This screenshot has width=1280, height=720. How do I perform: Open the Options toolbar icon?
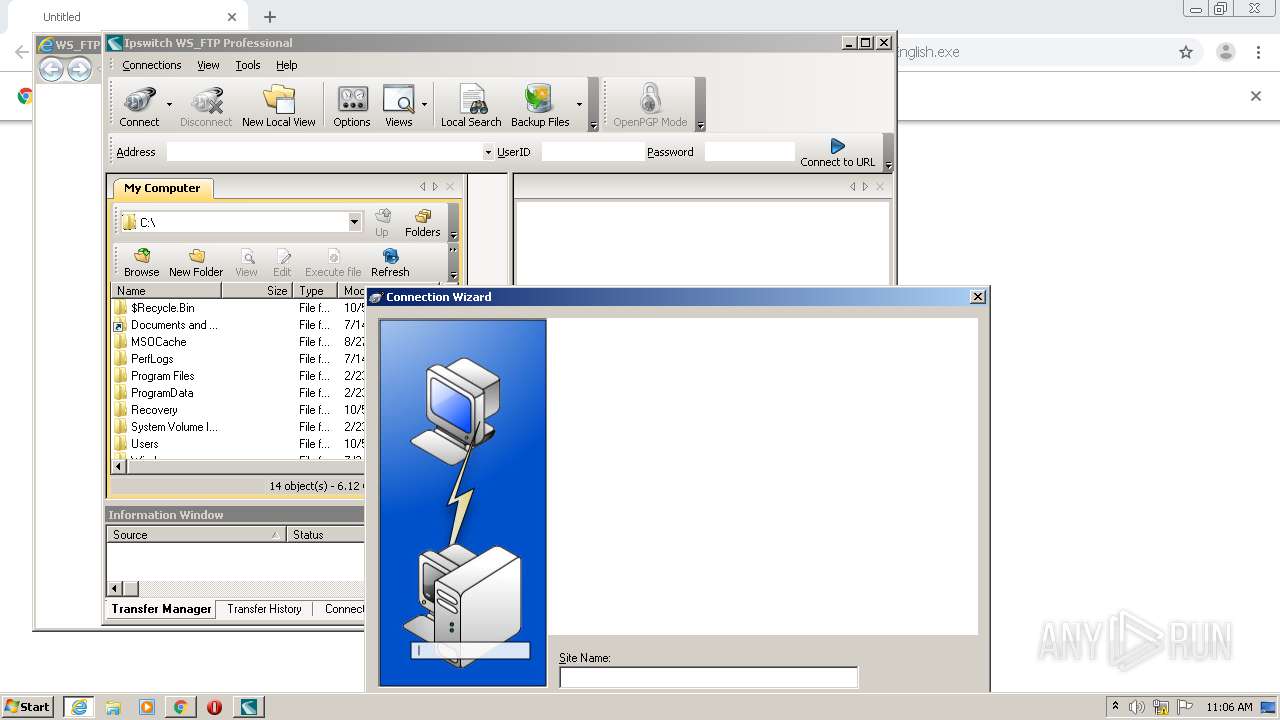[352, 106]
